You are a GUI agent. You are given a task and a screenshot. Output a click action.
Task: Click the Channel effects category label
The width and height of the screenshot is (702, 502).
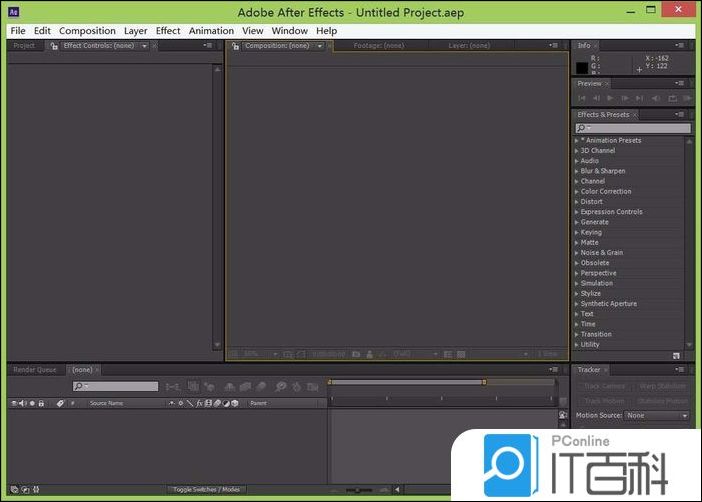pos(593,181)
